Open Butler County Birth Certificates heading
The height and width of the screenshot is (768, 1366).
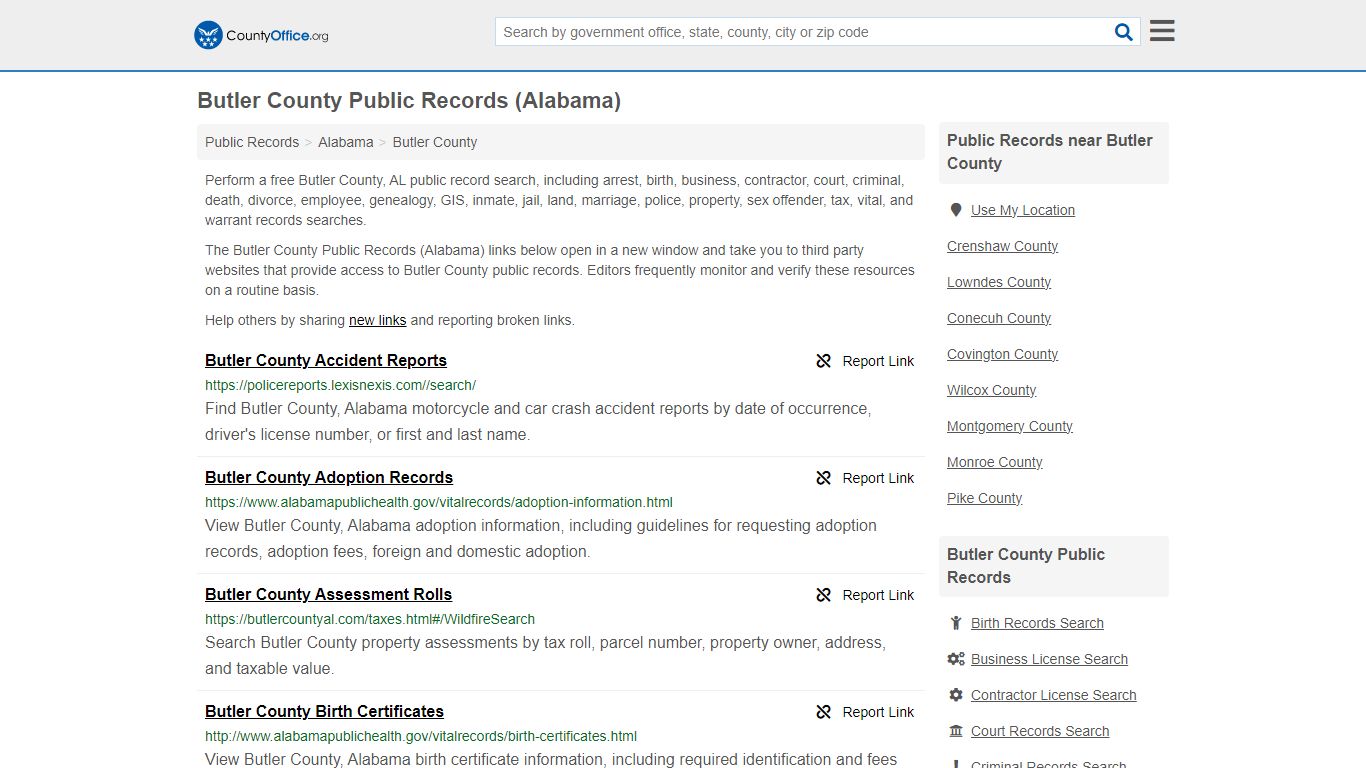tap(324, 712)
